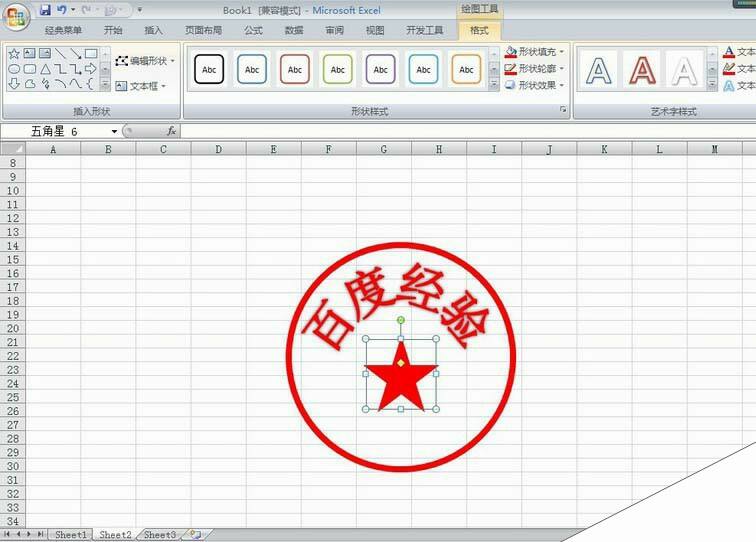
Task: Open the 页面布局 ribbon tab
Action: tap(203, 30)
